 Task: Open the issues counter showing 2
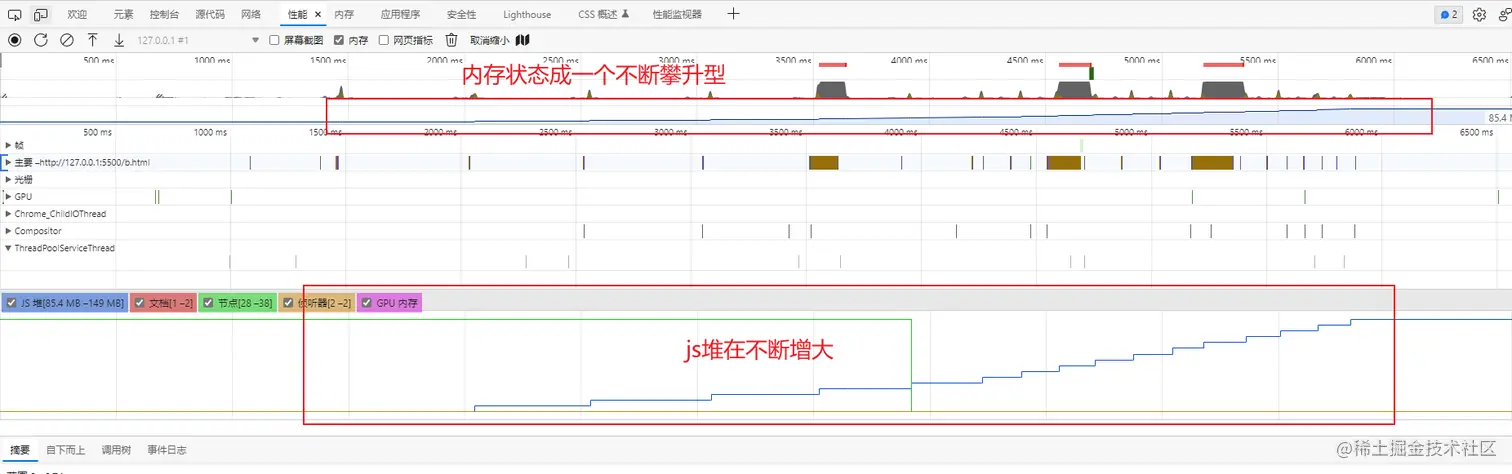pyautogui.click(x=1448, y=15)
